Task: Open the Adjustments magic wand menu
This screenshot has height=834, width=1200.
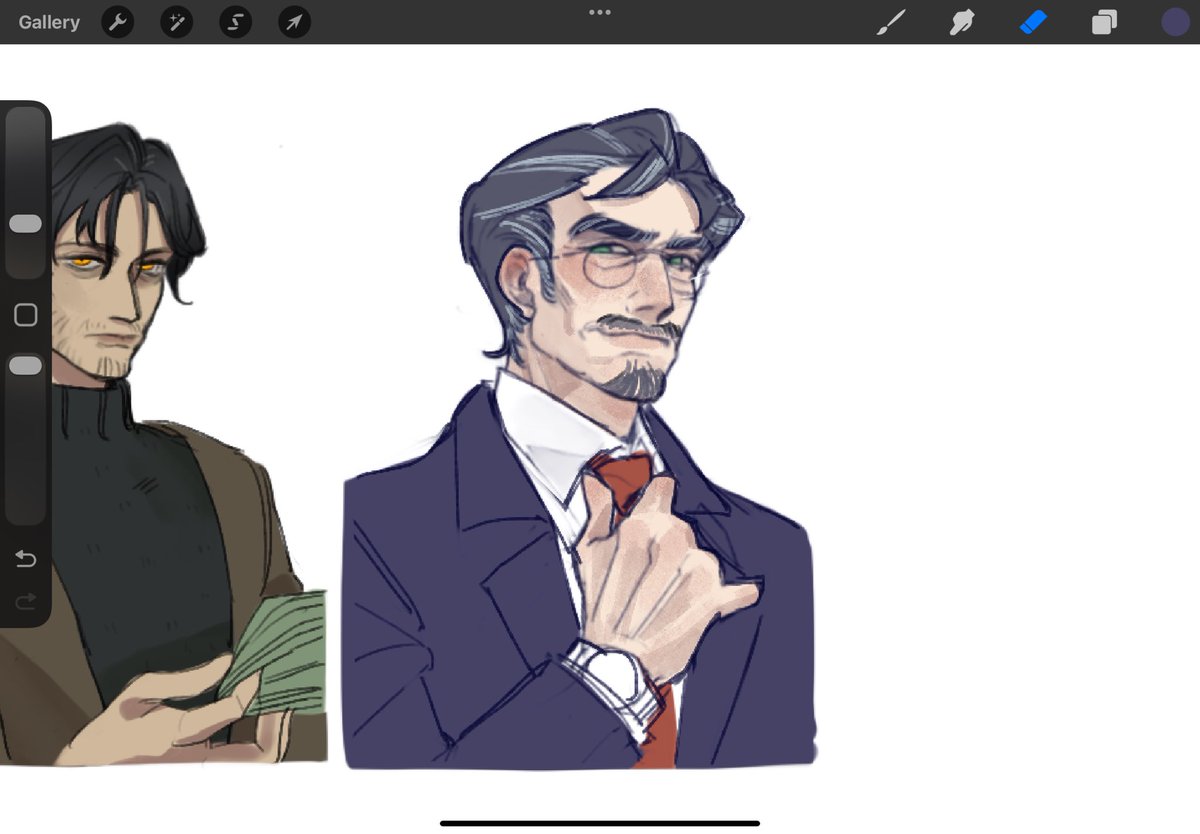Action: point(177,22)
